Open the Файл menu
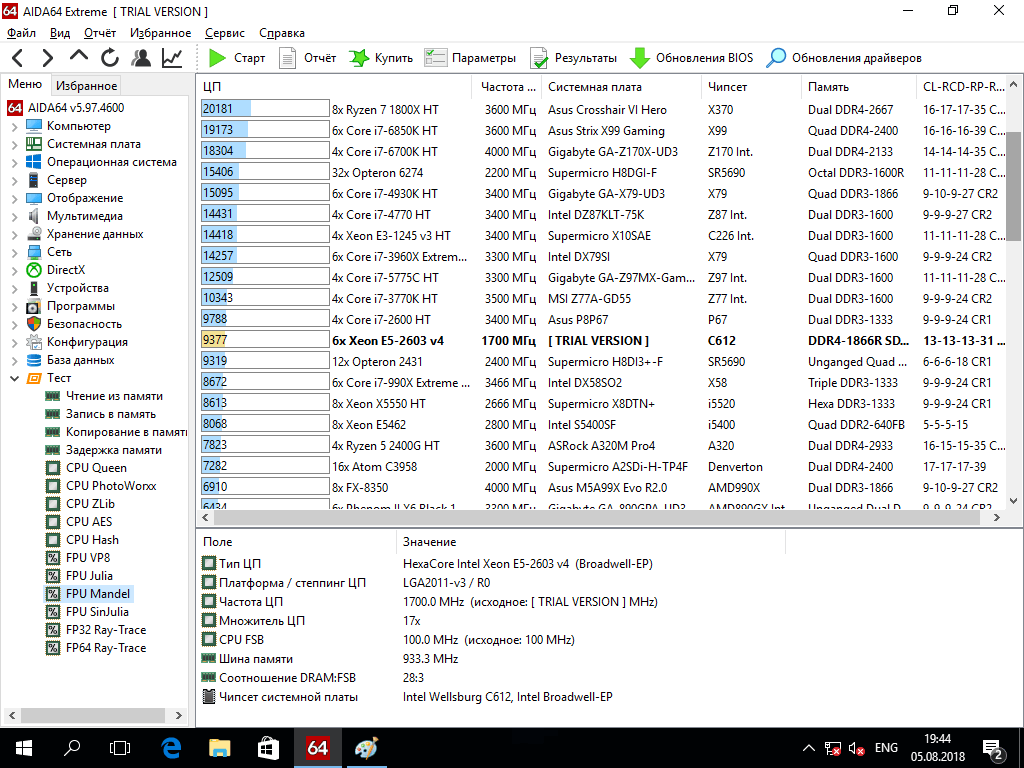 tap(22, 33)
